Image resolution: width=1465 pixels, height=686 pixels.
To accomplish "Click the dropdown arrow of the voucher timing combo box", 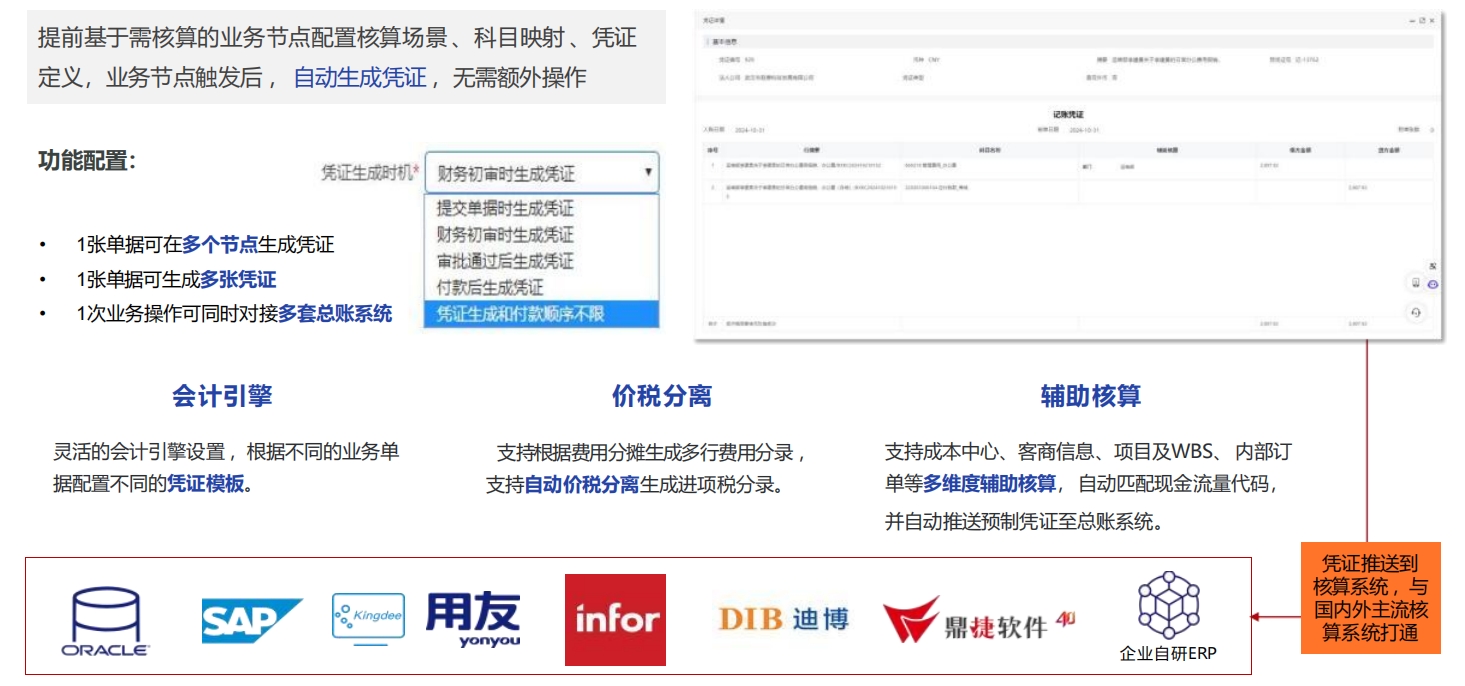I will coord(648,173).
